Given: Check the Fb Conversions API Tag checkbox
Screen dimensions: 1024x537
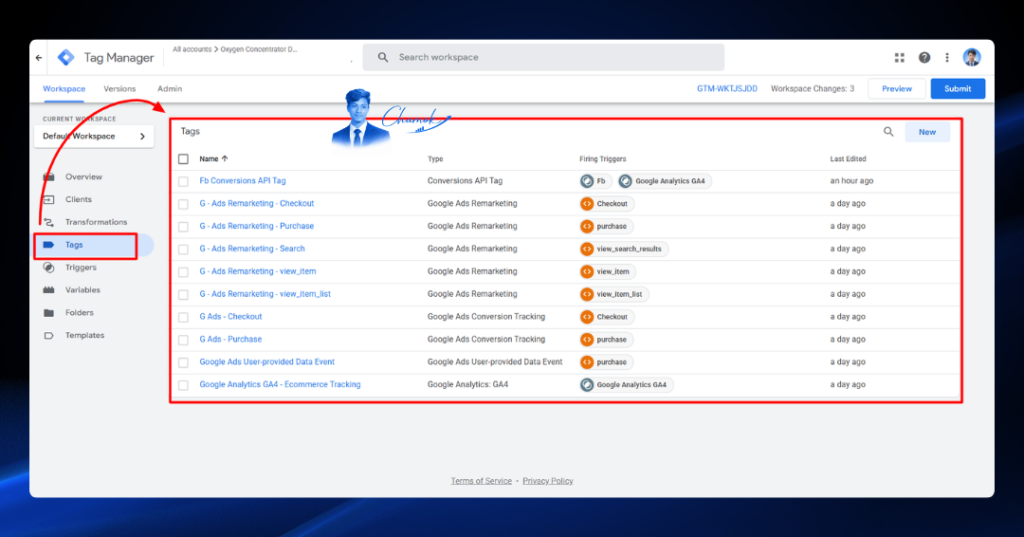Looking at the screenshot, I should pos(184,181).
